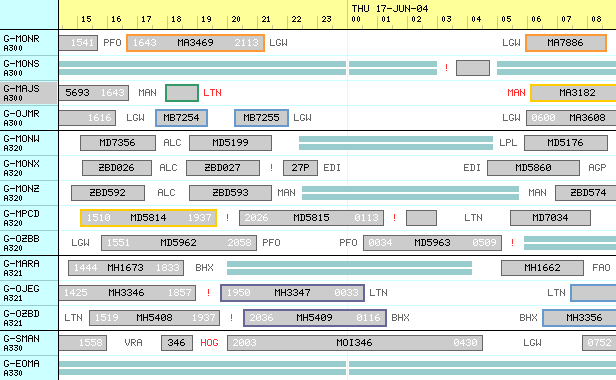Click warning mark after MH3346 flight

click(208, 293)
